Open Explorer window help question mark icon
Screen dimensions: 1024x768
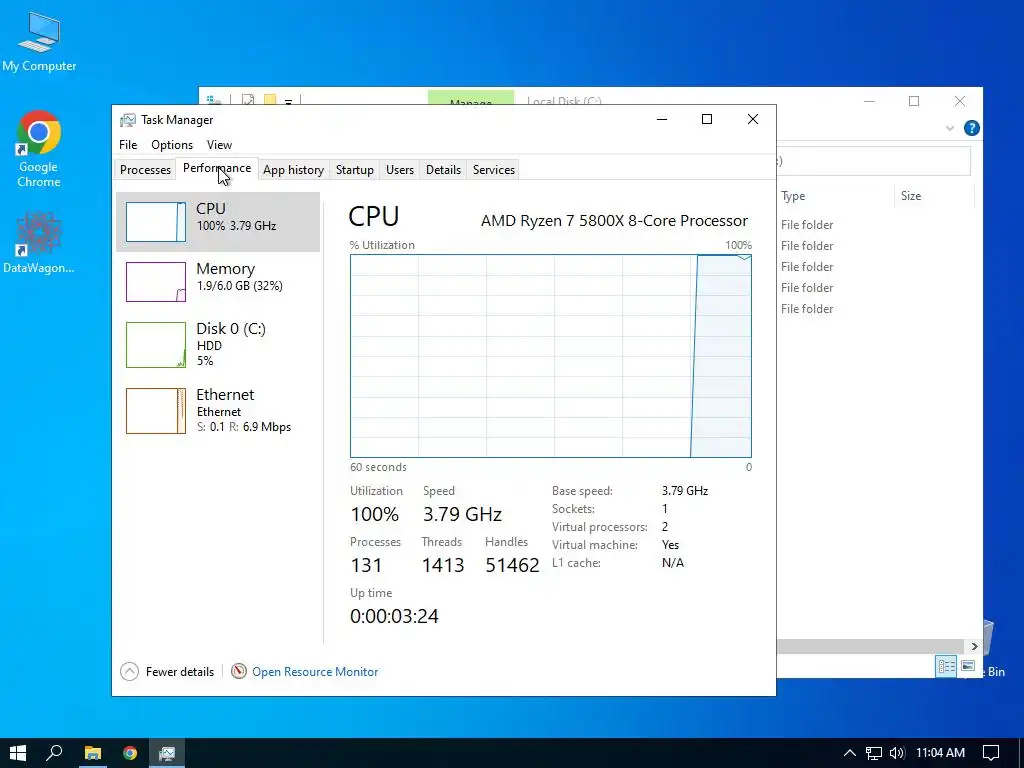coord(971,128)
